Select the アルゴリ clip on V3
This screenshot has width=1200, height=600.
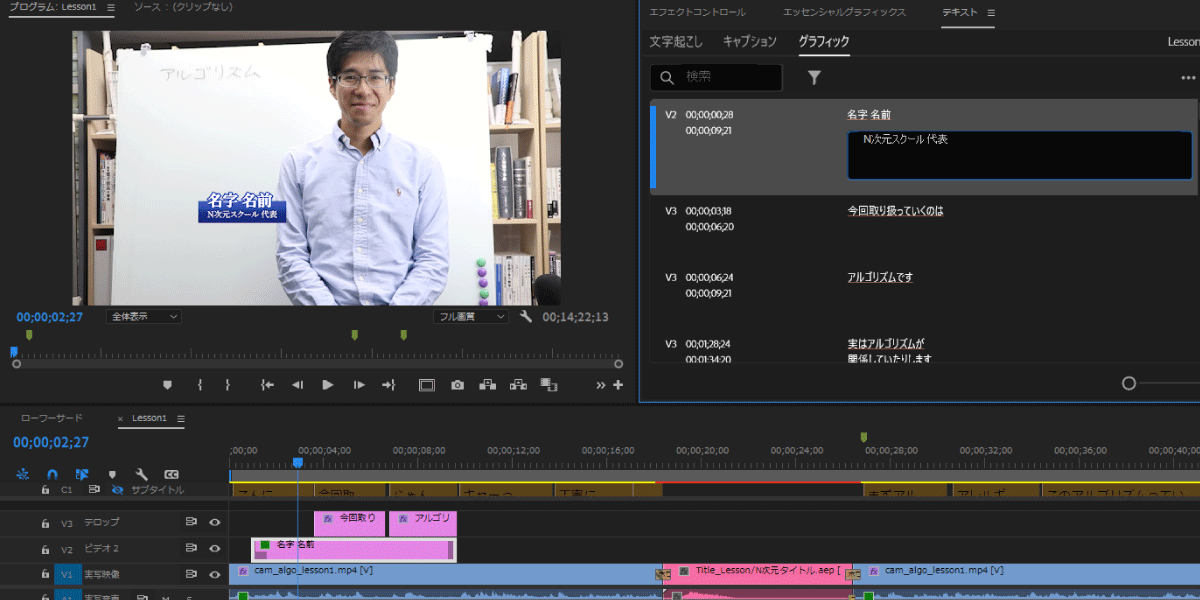point(423,523)
